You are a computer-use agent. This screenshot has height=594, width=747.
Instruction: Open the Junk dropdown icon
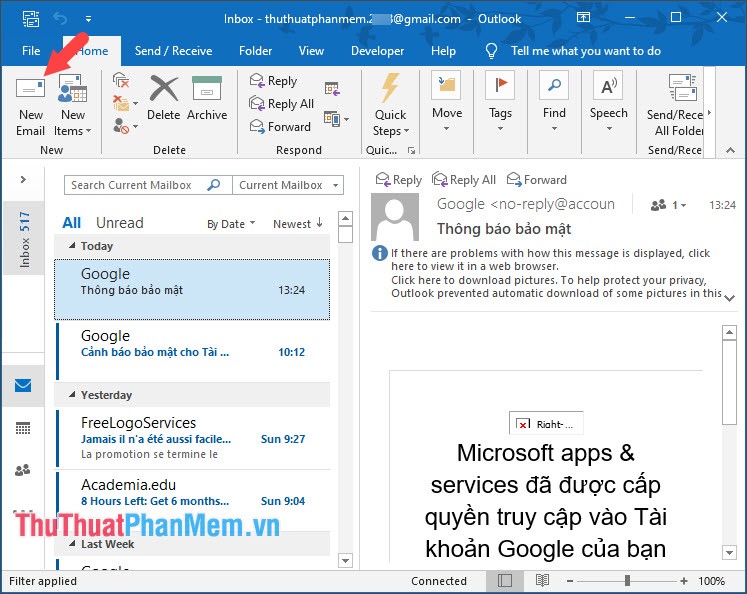(125, 126)
